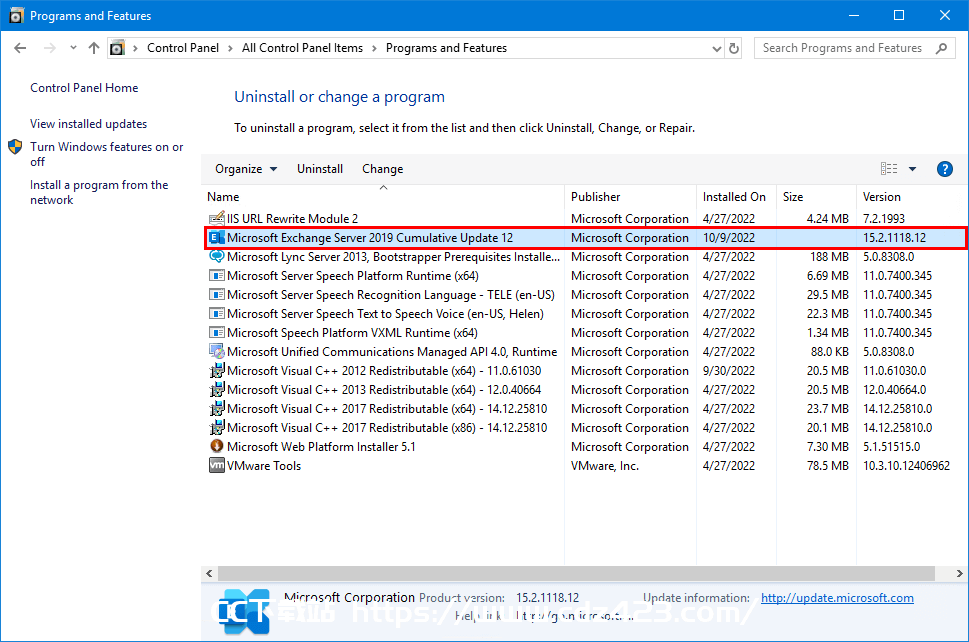
Task: Click the 78.5 MB size cell
Action: pos(827,466)
